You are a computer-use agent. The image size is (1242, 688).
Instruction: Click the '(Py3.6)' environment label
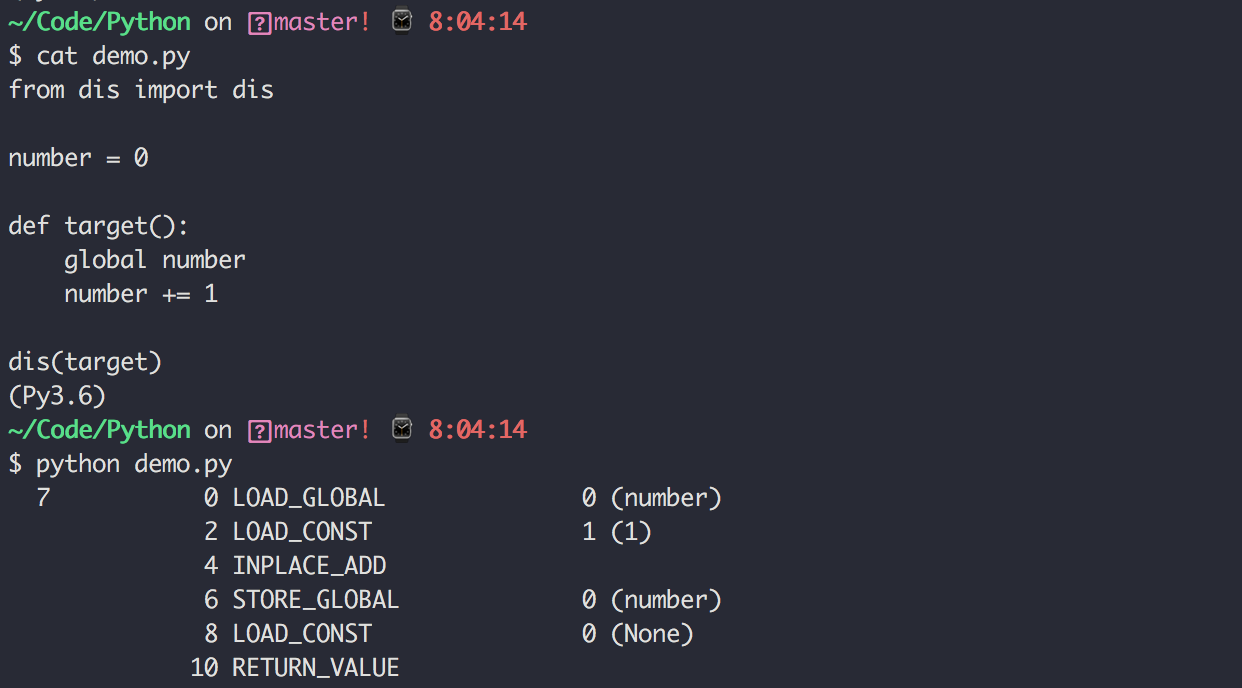click(57, 396)
